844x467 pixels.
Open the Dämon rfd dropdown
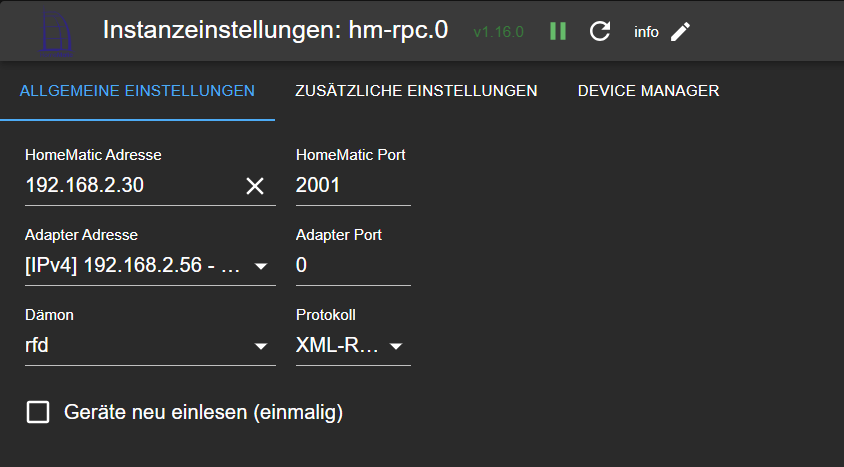click(x=150, y=345)
